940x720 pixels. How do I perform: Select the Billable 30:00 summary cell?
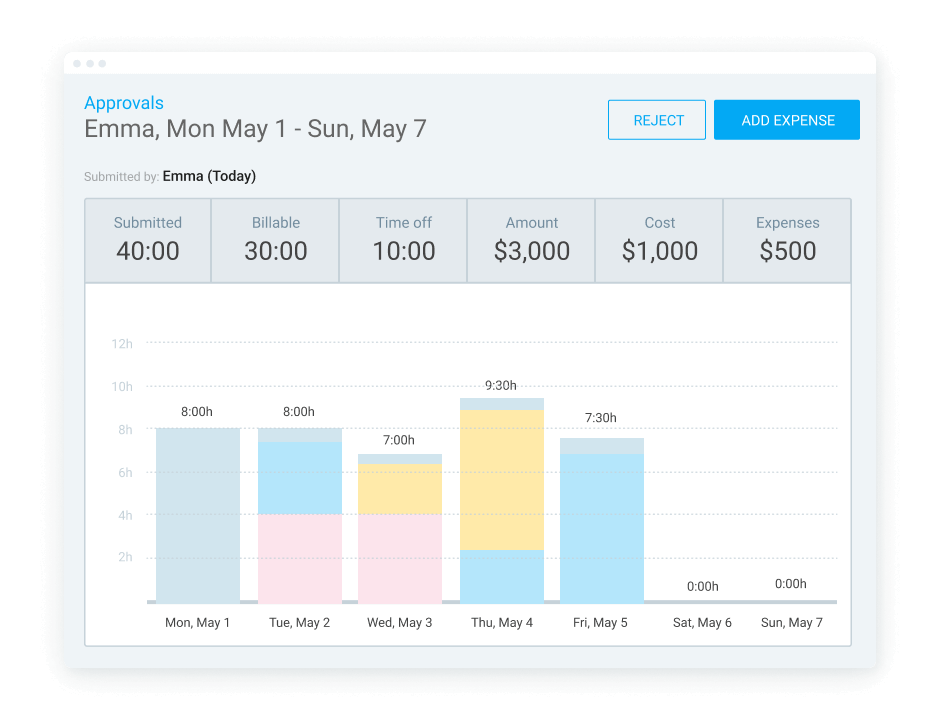click(275, 240)
